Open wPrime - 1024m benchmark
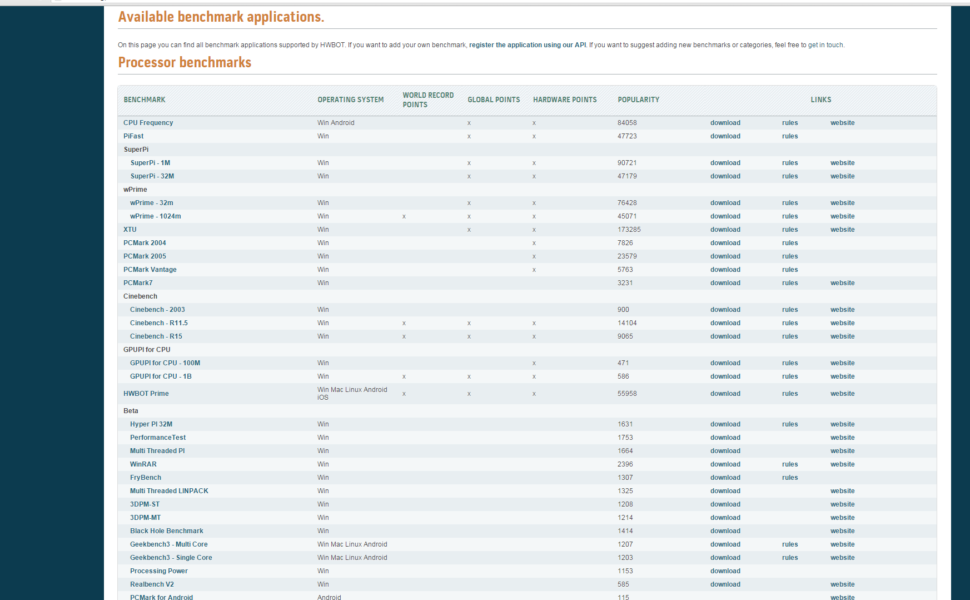Image resolution: width=970 pixels, height=600 pixels. click(x=155, y=216)
